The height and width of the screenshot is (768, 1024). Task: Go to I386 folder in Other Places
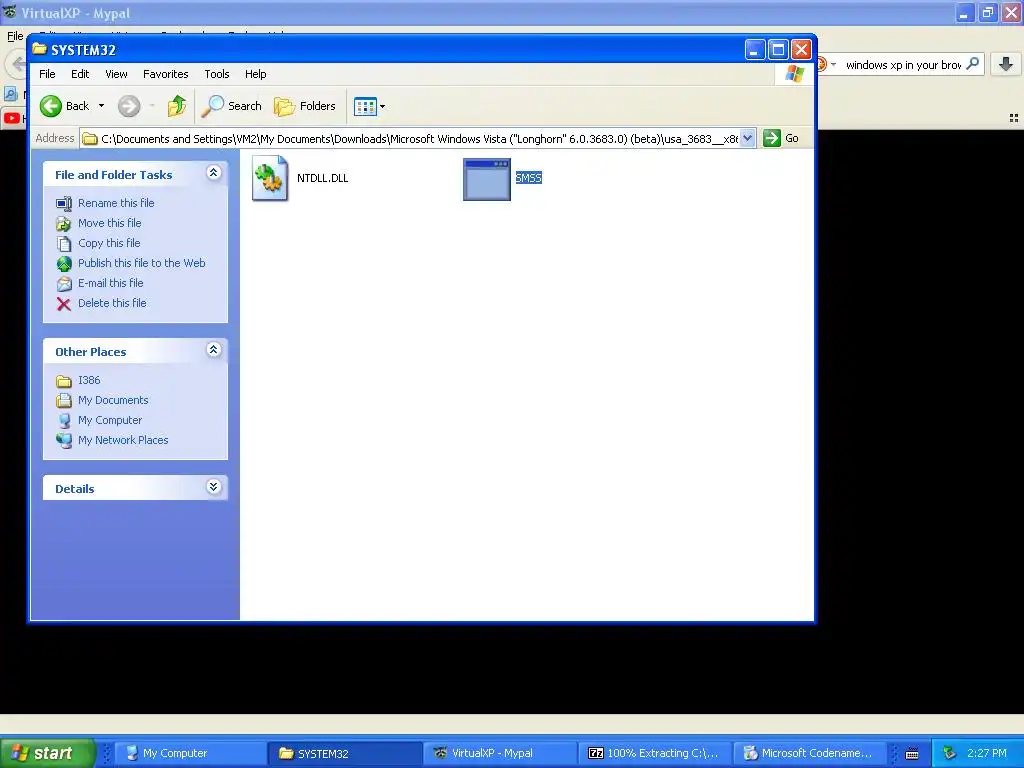pyautogui.click(x=89, y=380)
